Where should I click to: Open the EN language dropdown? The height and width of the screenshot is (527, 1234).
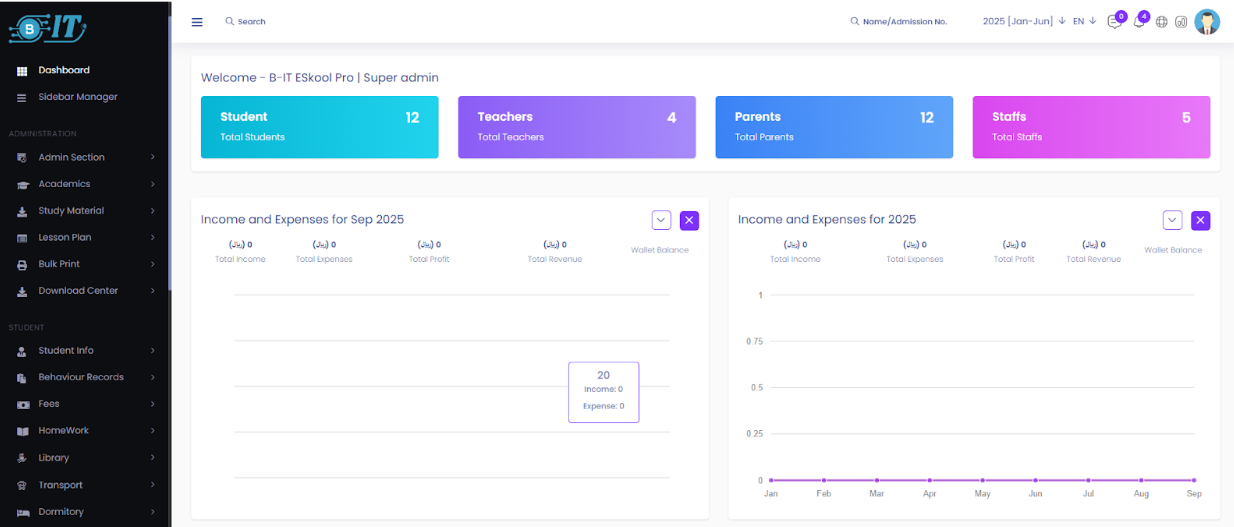1084,21
